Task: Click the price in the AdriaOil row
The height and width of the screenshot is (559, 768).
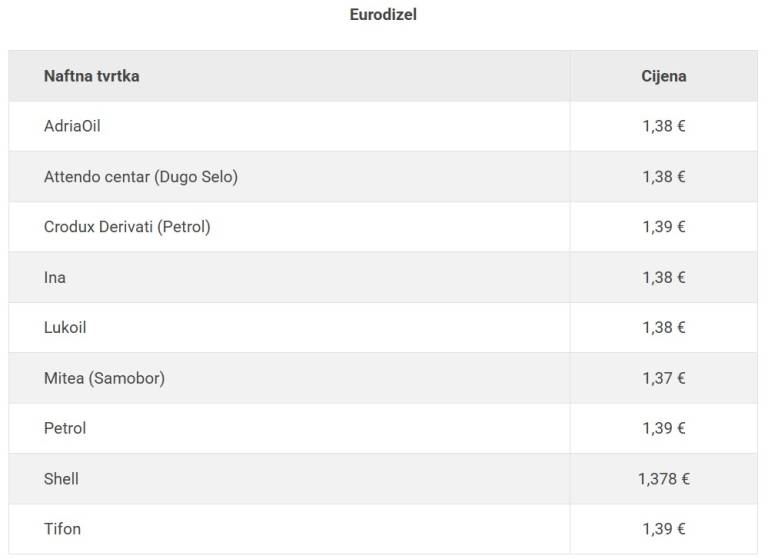Action: click(x=663, y=126)
